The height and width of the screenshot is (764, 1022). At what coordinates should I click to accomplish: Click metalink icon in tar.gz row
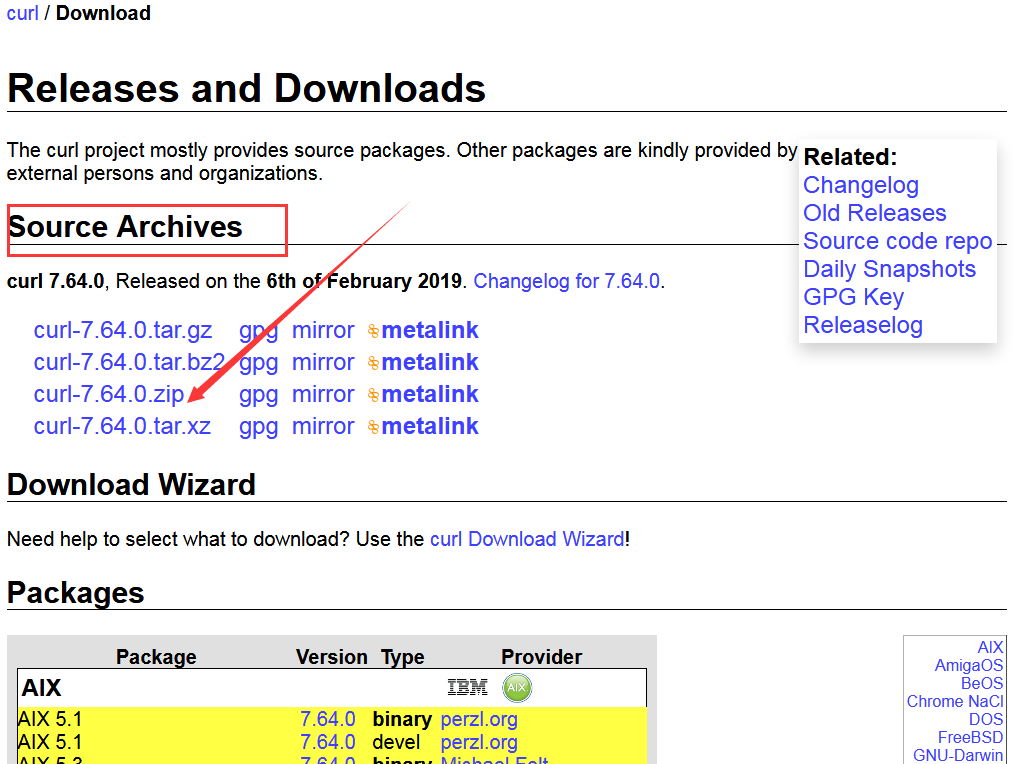[373, 331]
